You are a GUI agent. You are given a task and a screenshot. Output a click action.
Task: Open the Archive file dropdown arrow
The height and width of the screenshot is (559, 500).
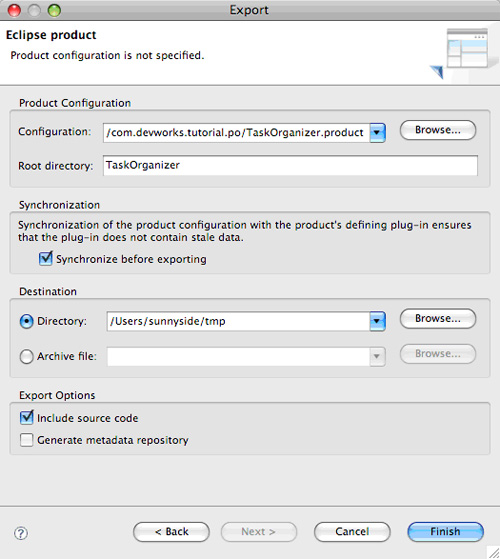(x=377, y=357)
